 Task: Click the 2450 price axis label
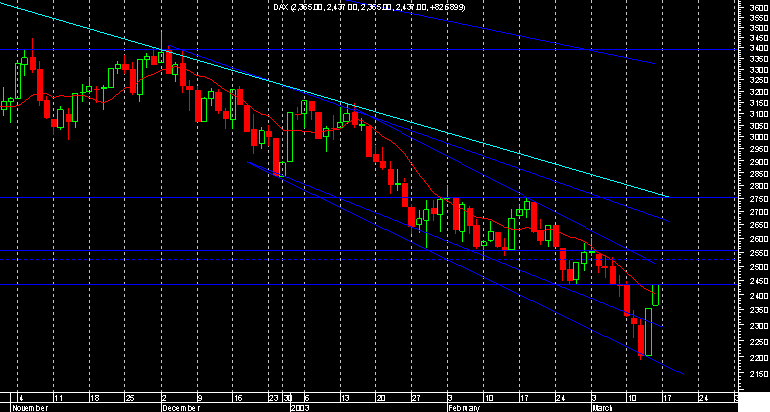759,281
